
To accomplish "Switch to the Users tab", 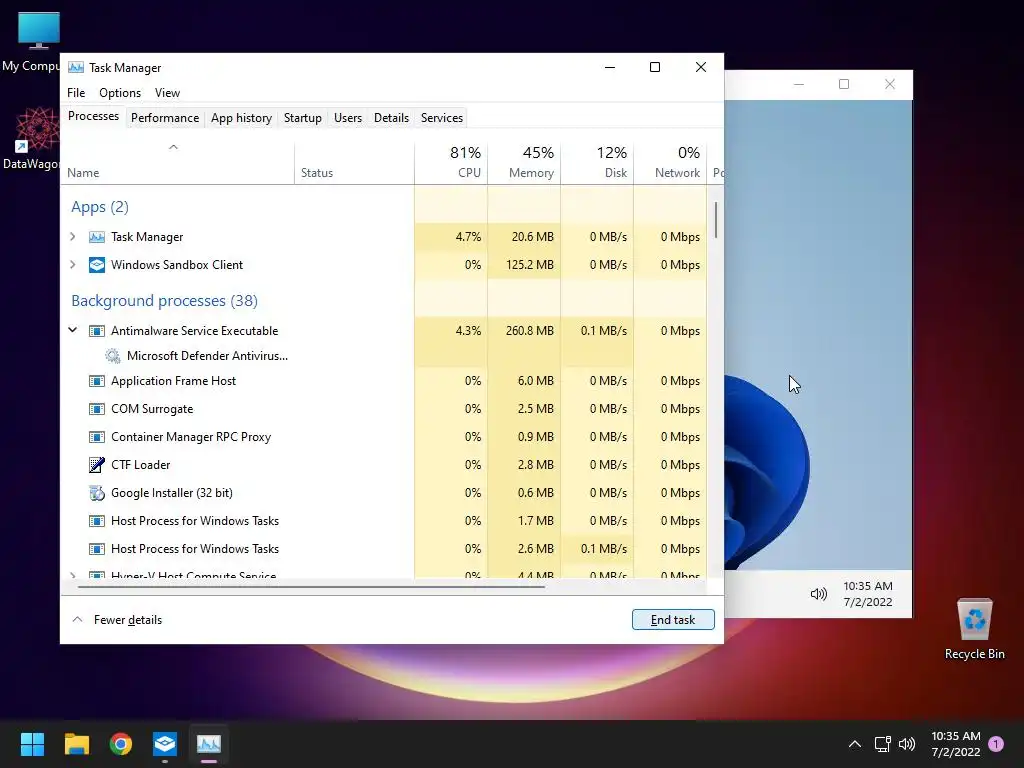I will (x=347, y=118).
